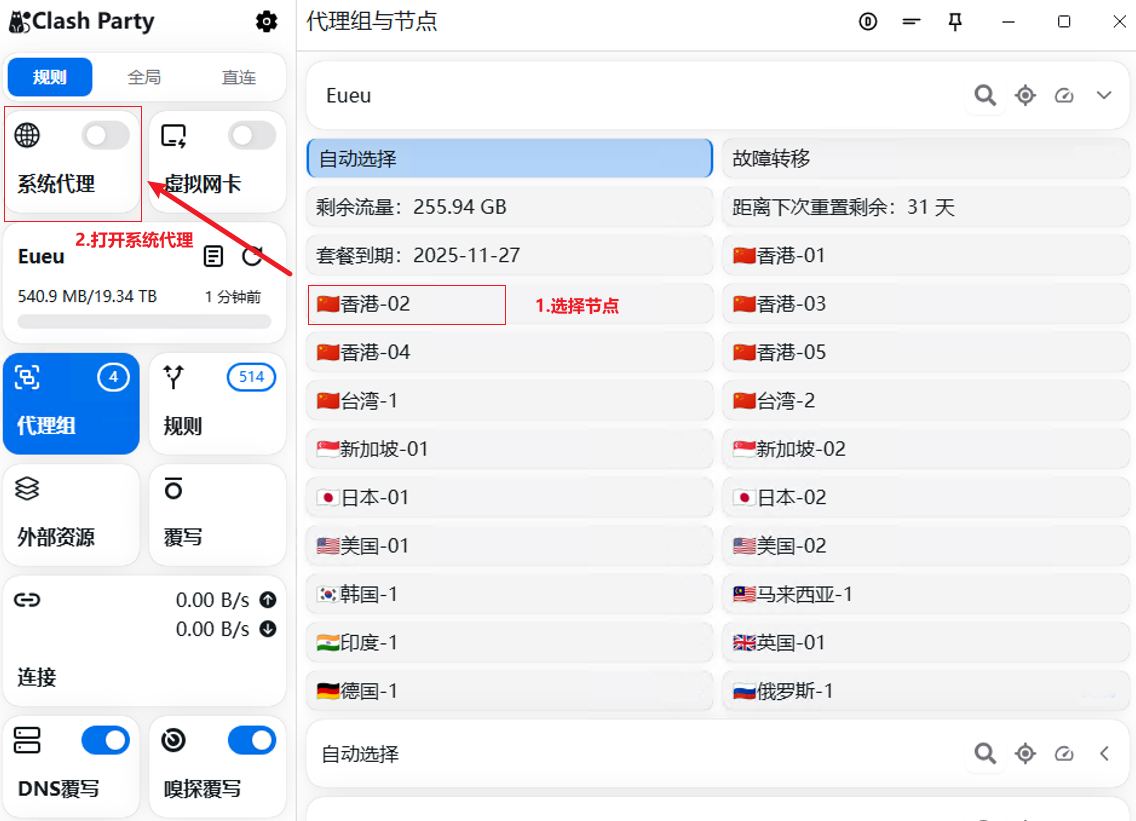Open settings via the gear icon
The width and height of the screenshot is (1136, 821).
266,21
